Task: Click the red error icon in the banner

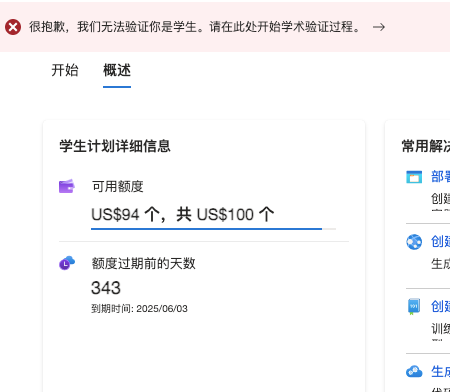Action: coord(13,27)
